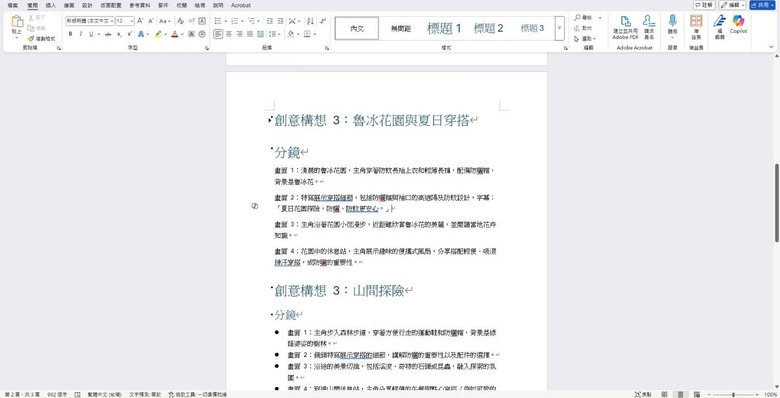Screen dimensions: 780x398
Task: Toggle Align Right paragraph alignment
Action: 239,34
